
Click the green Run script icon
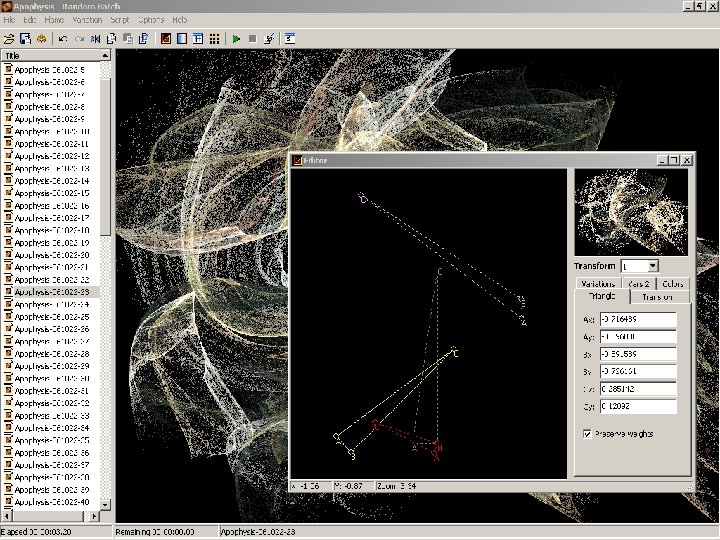tap(236, 39)
